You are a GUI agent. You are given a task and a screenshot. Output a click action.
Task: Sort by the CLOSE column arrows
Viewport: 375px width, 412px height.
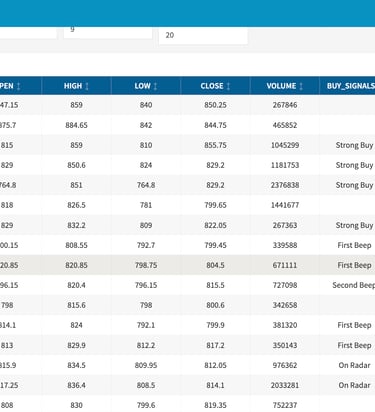tap(228, 86)
